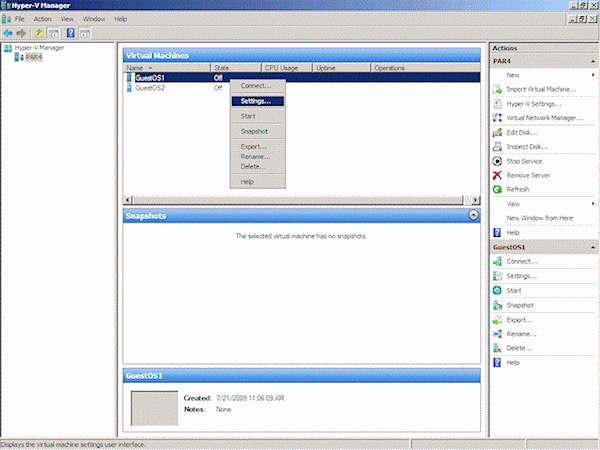
Task: Click the PAR4 section Help icon
Action: [x=497, y=233]
